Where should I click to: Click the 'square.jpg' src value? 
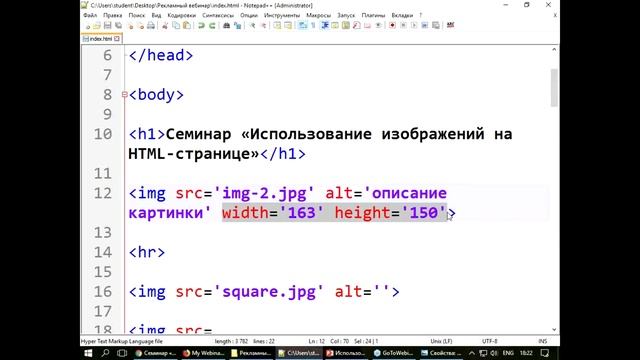click(x=268, y=291)
